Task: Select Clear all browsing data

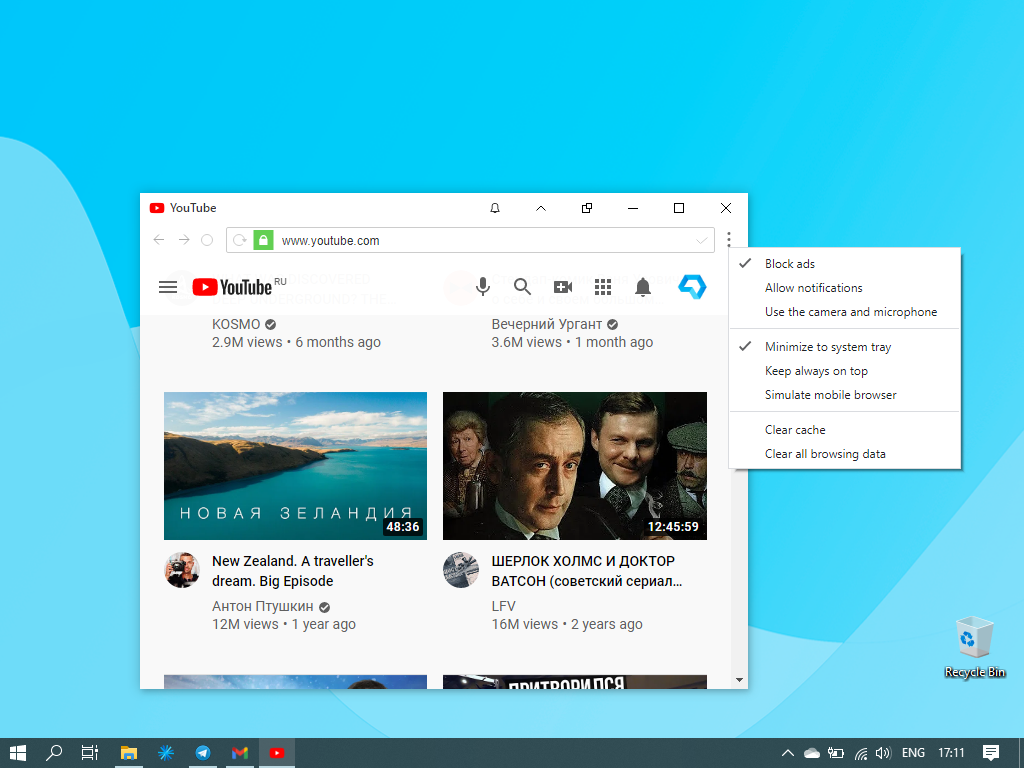Action: tap(845, 454)
